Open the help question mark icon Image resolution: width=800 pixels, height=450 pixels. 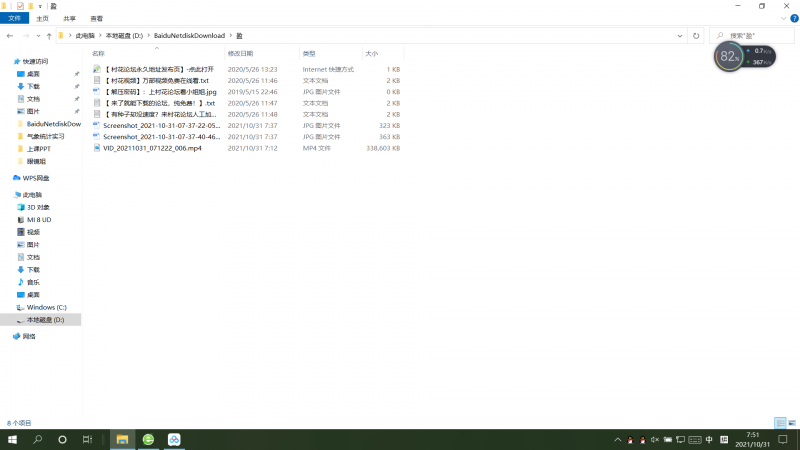pos(793,18)
